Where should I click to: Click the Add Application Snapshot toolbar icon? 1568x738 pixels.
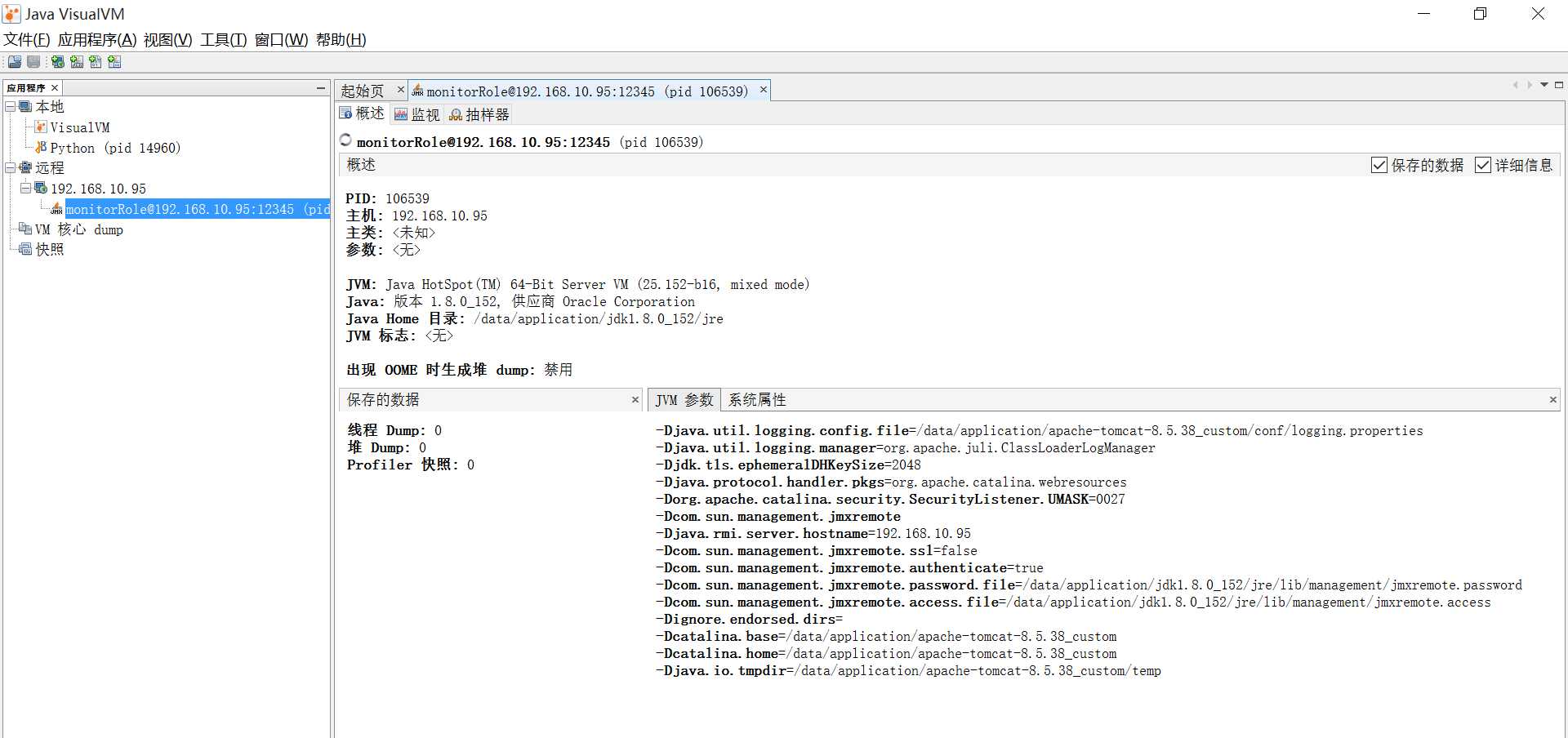click(114, 62)
